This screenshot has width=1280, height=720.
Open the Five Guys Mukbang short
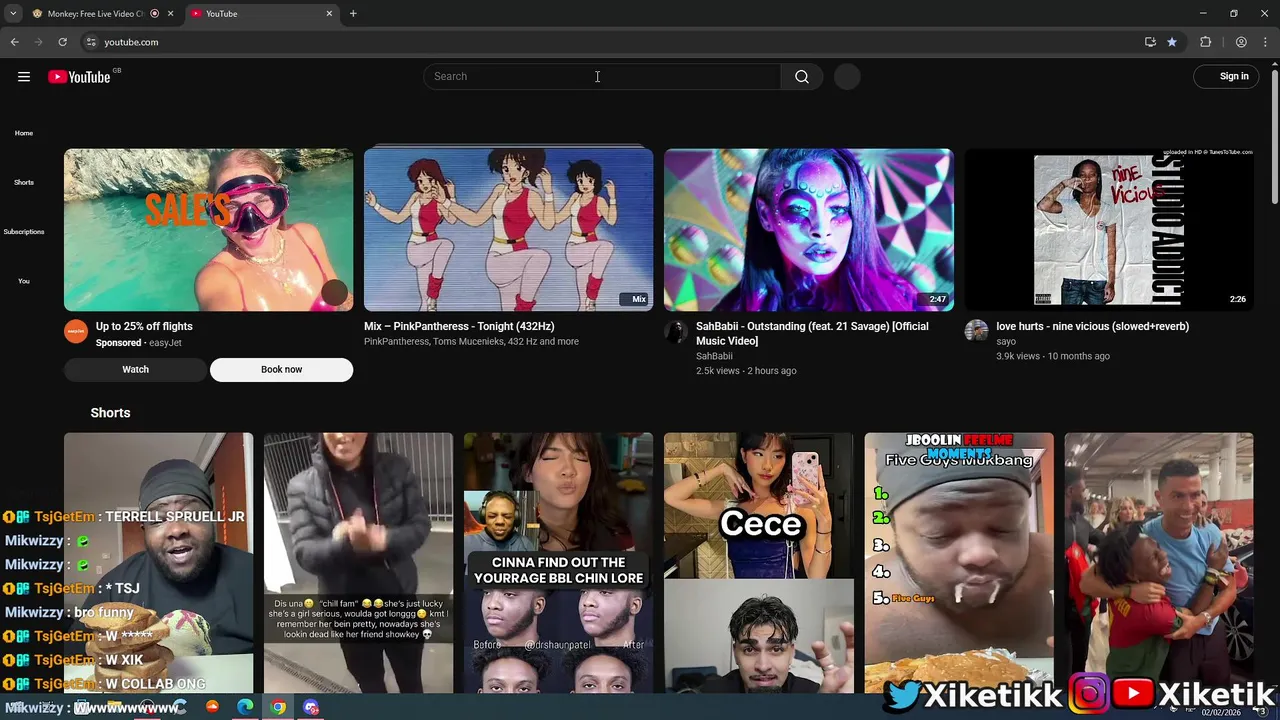click(x=959, y=563)
